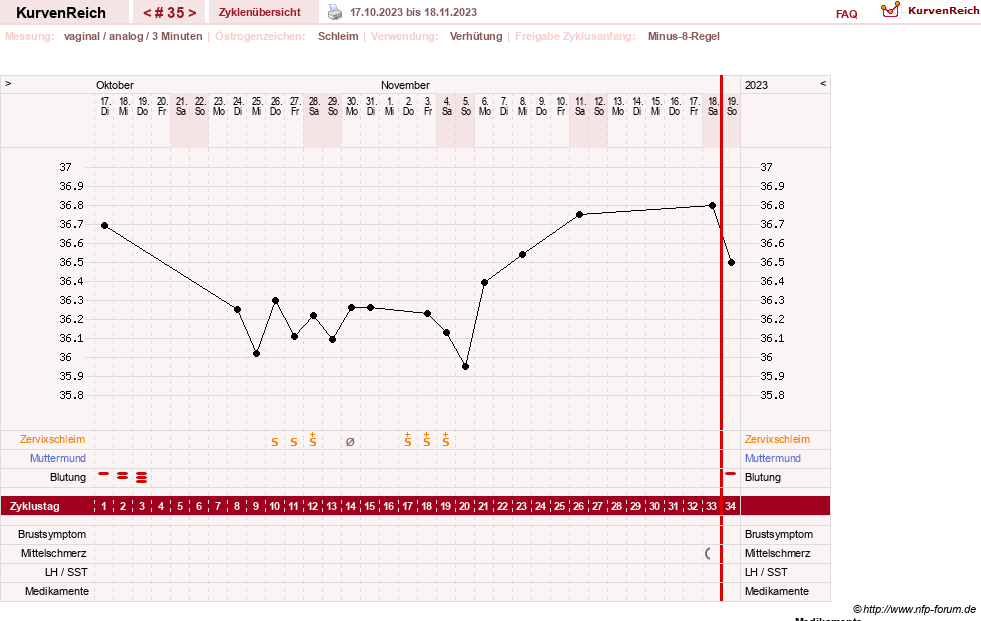Select mucus symbol S+ on 28 October
This screenshot has height=621, width=981.
click(x=313, y=440)
